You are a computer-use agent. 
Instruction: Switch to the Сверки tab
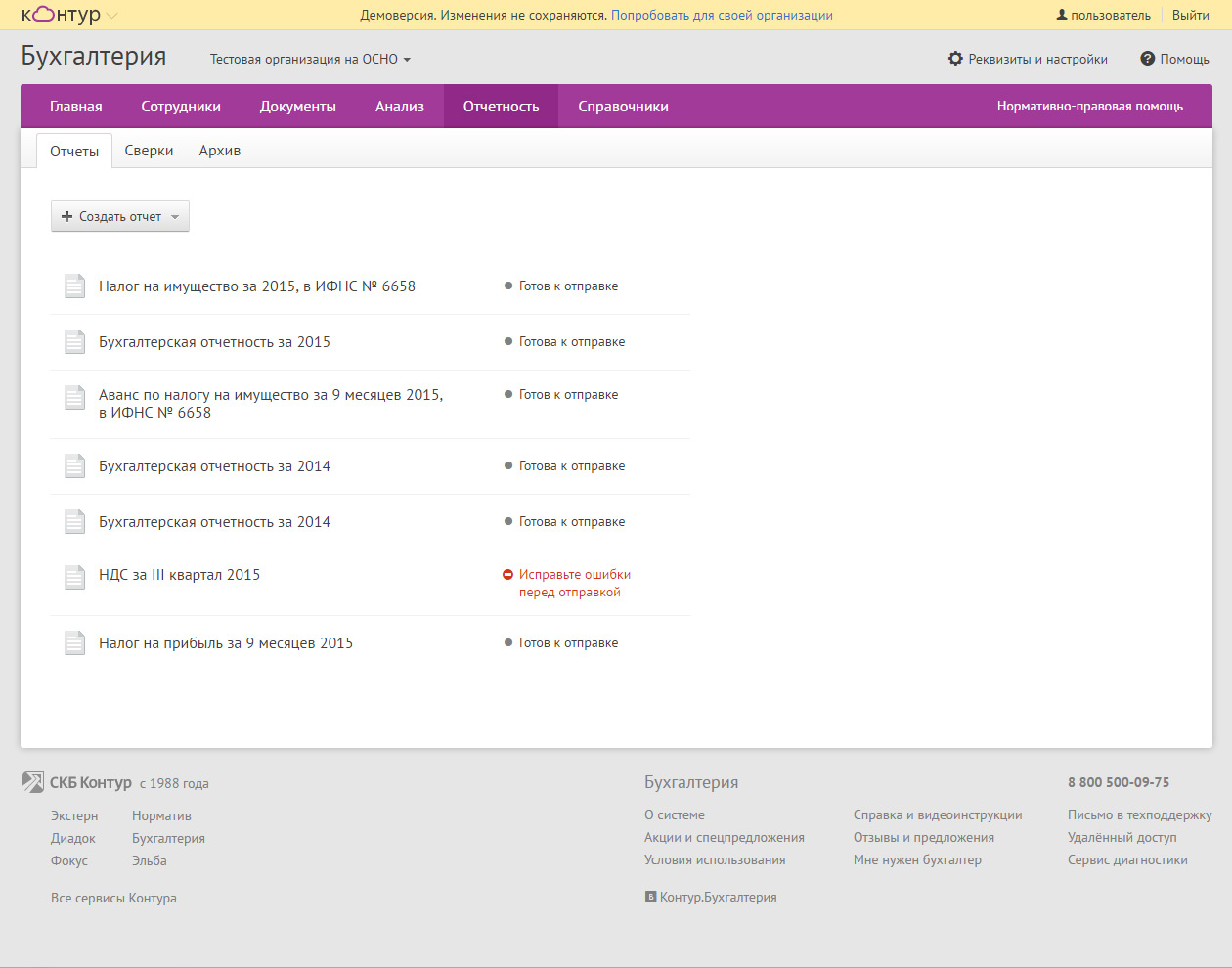[149, 151]
